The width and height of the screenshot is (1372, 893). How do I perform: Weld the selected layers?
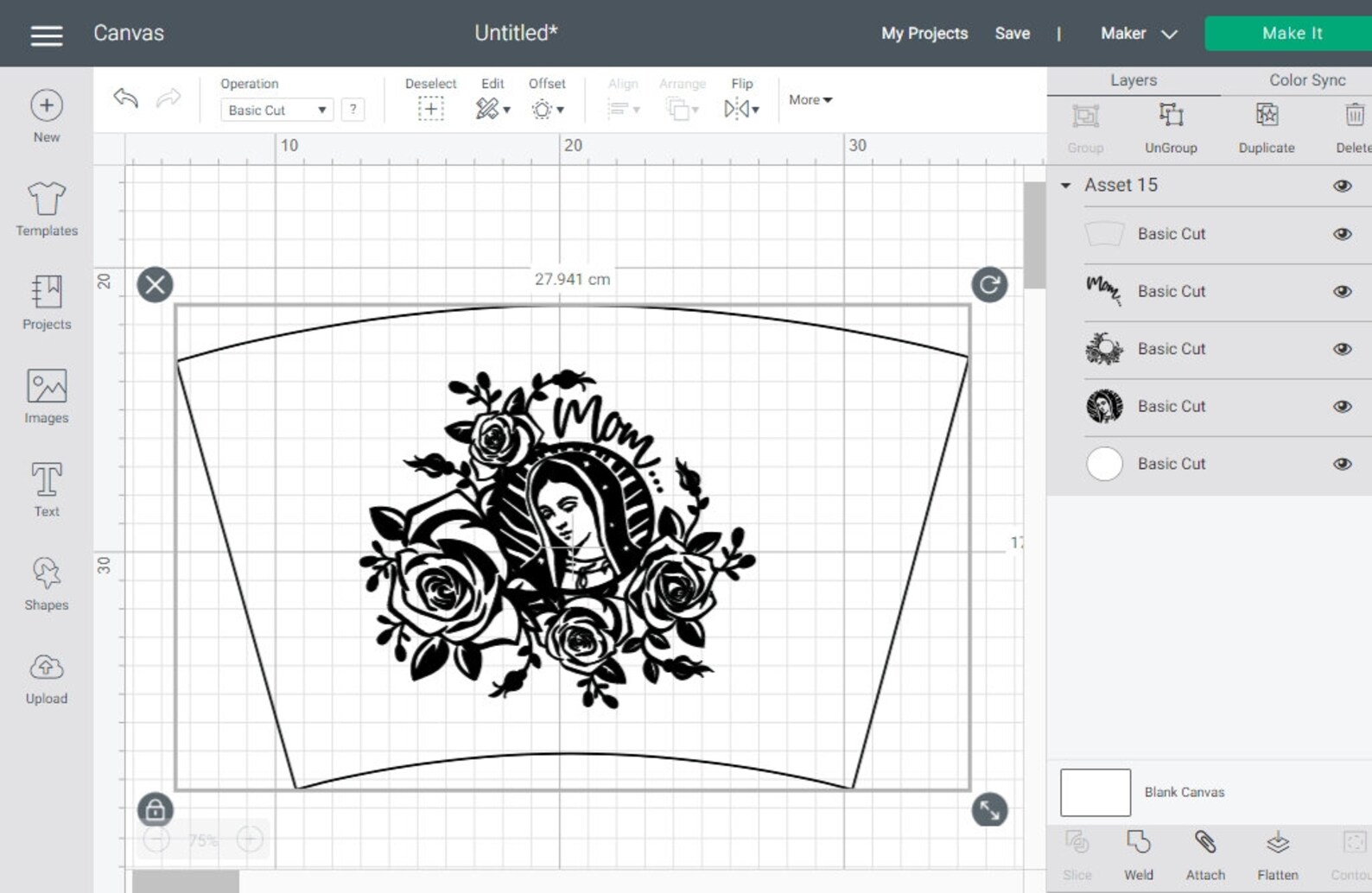pos(1139,855)
